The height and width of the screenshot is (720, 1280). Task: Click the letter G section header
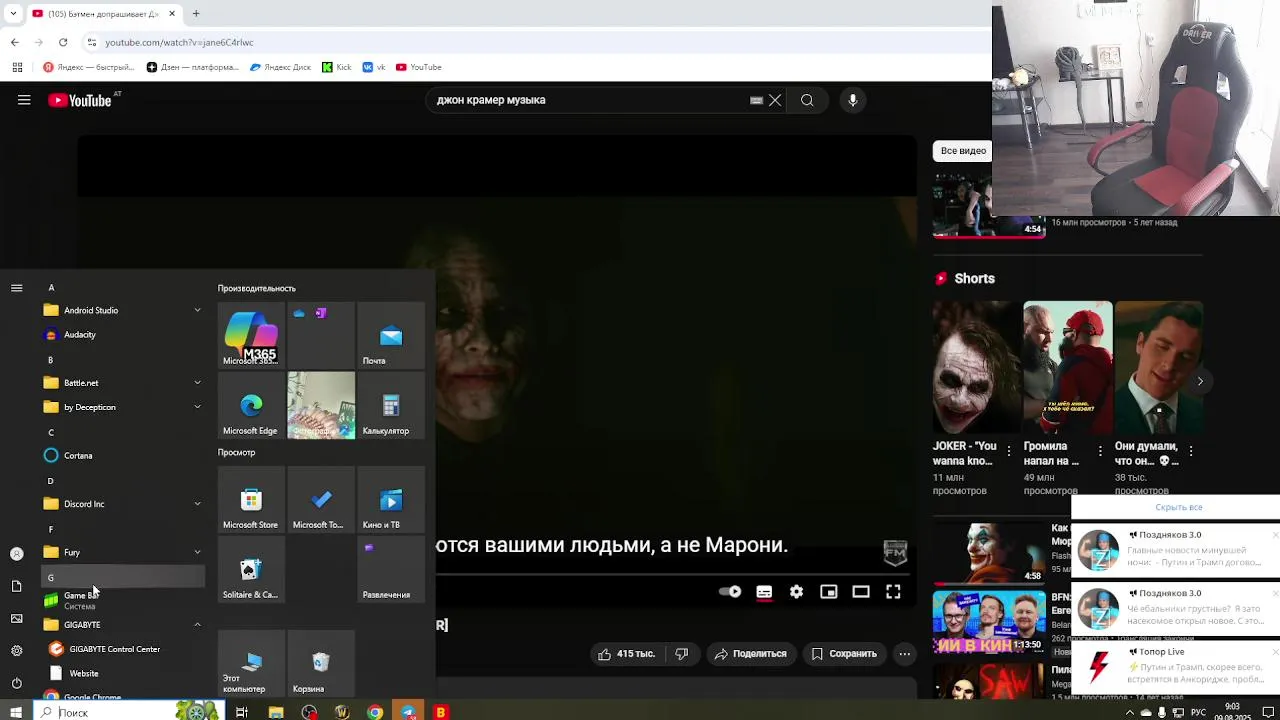click(x=123, y=577)
